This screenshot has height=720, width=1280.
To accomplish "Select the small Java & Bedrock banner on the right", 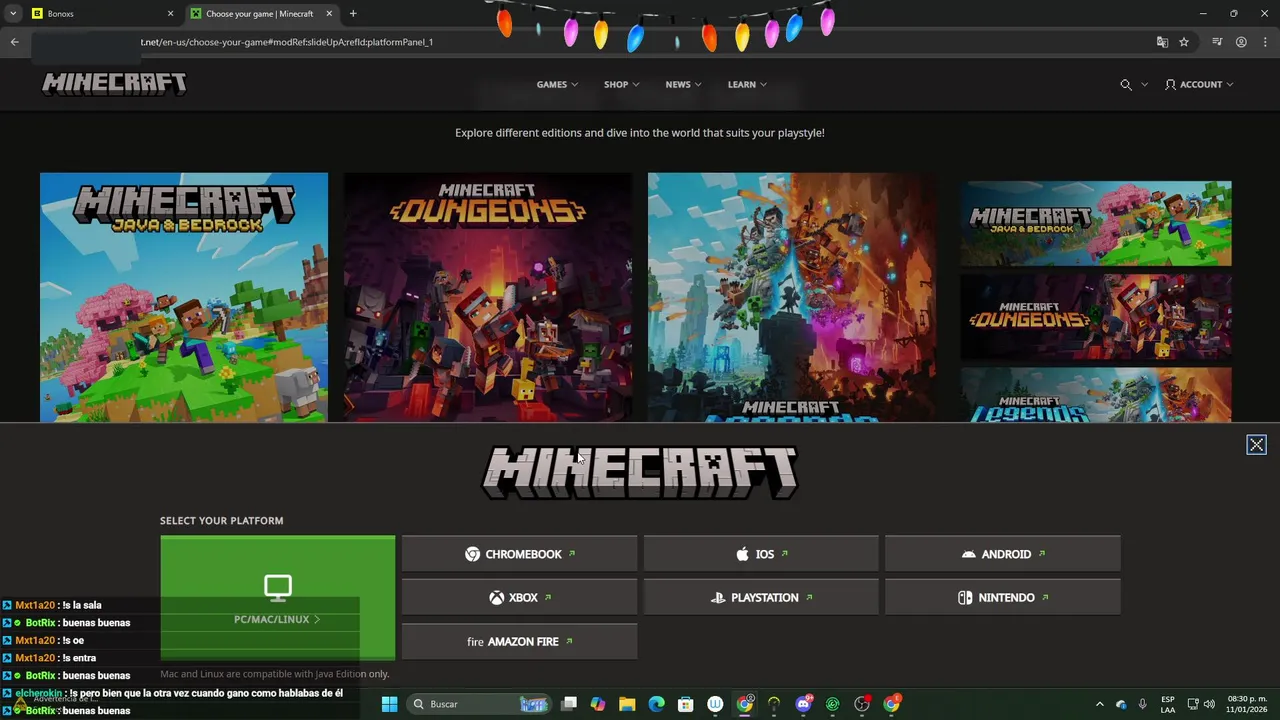I will (1096, 223).
